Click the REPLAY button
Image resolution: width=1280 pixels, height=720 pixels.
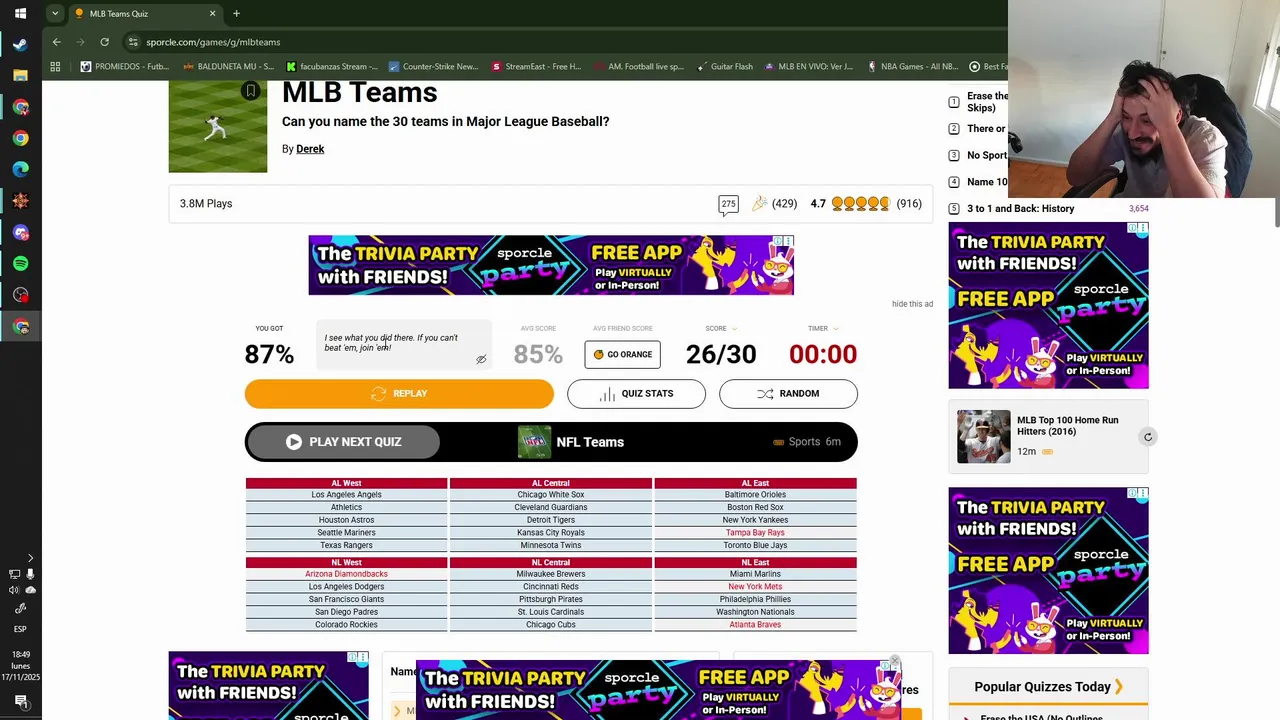pos(399,394)
